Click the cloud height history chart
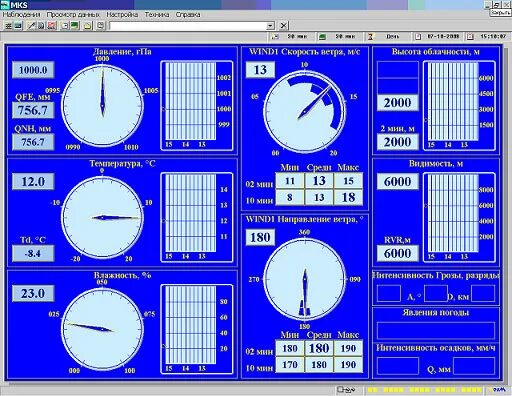The width and height of the screenshot is (512, 396). (x=459, y=106)
